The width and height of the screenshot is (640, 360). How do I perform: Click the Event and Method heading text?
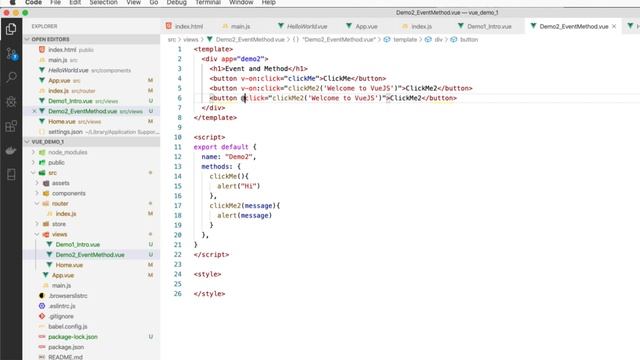256,69
